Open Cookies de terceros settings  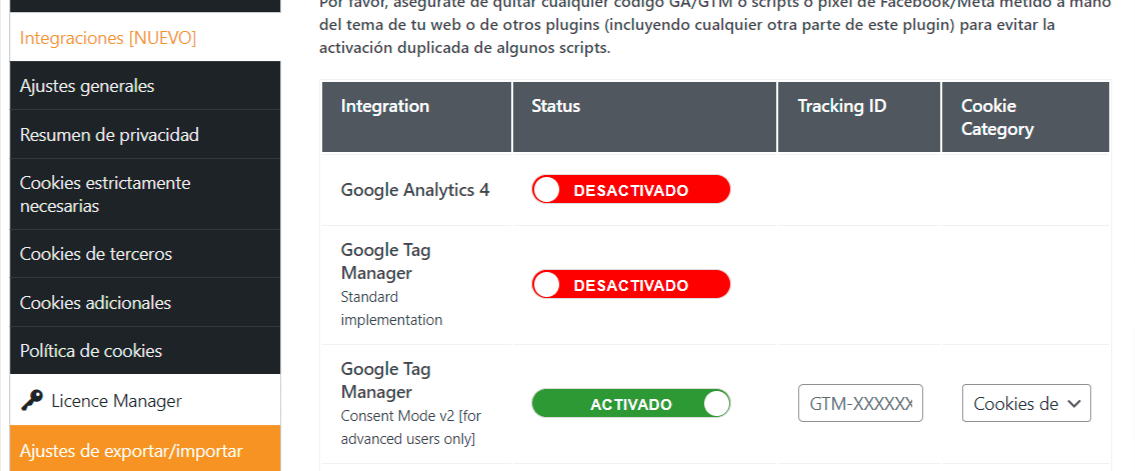[x=145, y=254]
